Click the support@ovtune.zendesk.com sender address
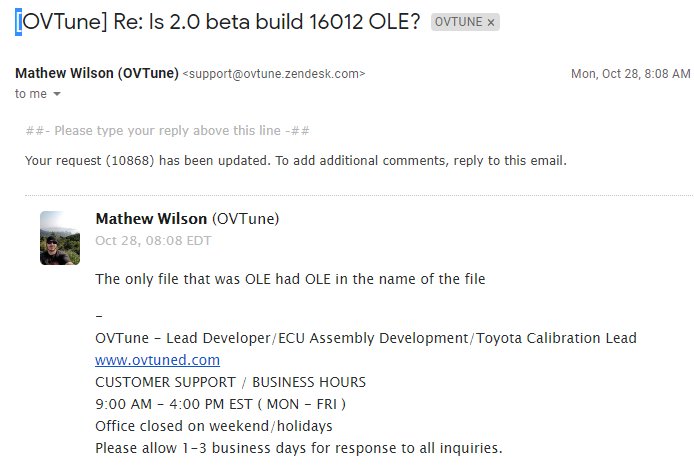Viewport: 694px width, 474px height. pos(274,73)
